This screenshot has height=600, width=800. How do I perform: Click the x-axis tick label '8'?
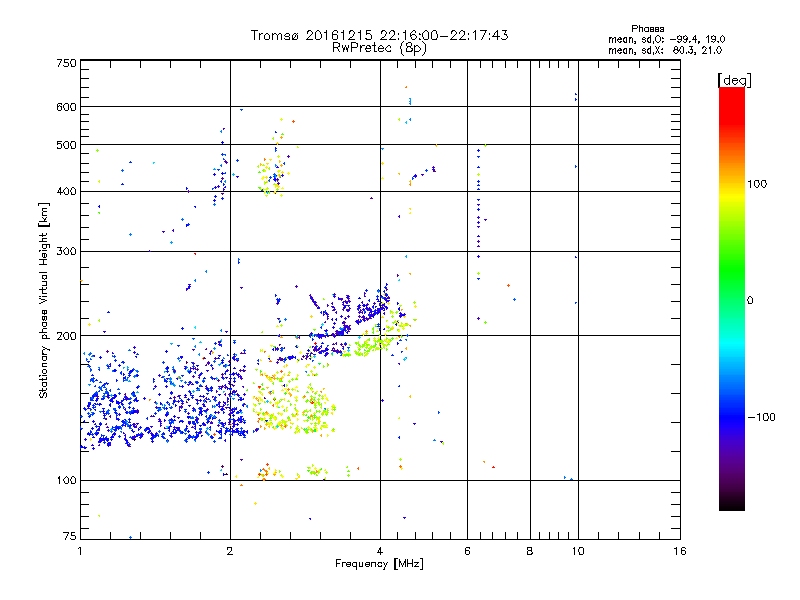pos(530,551)
